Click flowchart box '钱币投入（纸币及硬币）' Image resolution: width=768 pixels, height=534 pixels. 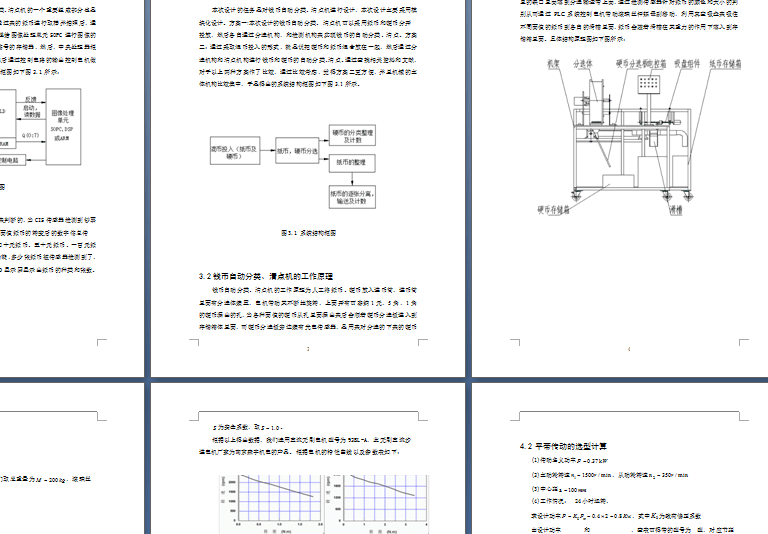pos(235,150)
